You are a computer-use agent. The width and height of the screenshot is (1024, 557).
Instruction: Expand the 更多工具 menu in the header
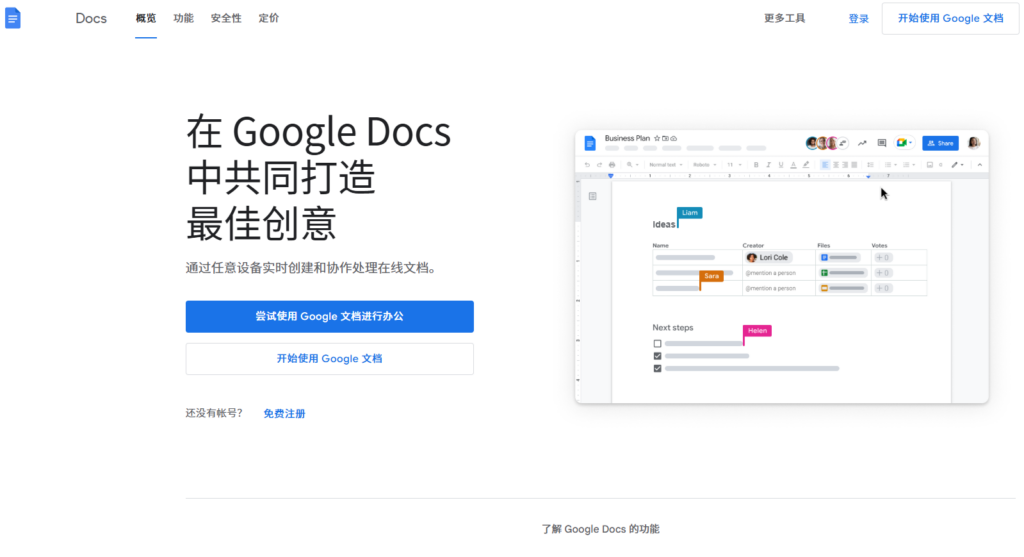[x=784, y=18]
